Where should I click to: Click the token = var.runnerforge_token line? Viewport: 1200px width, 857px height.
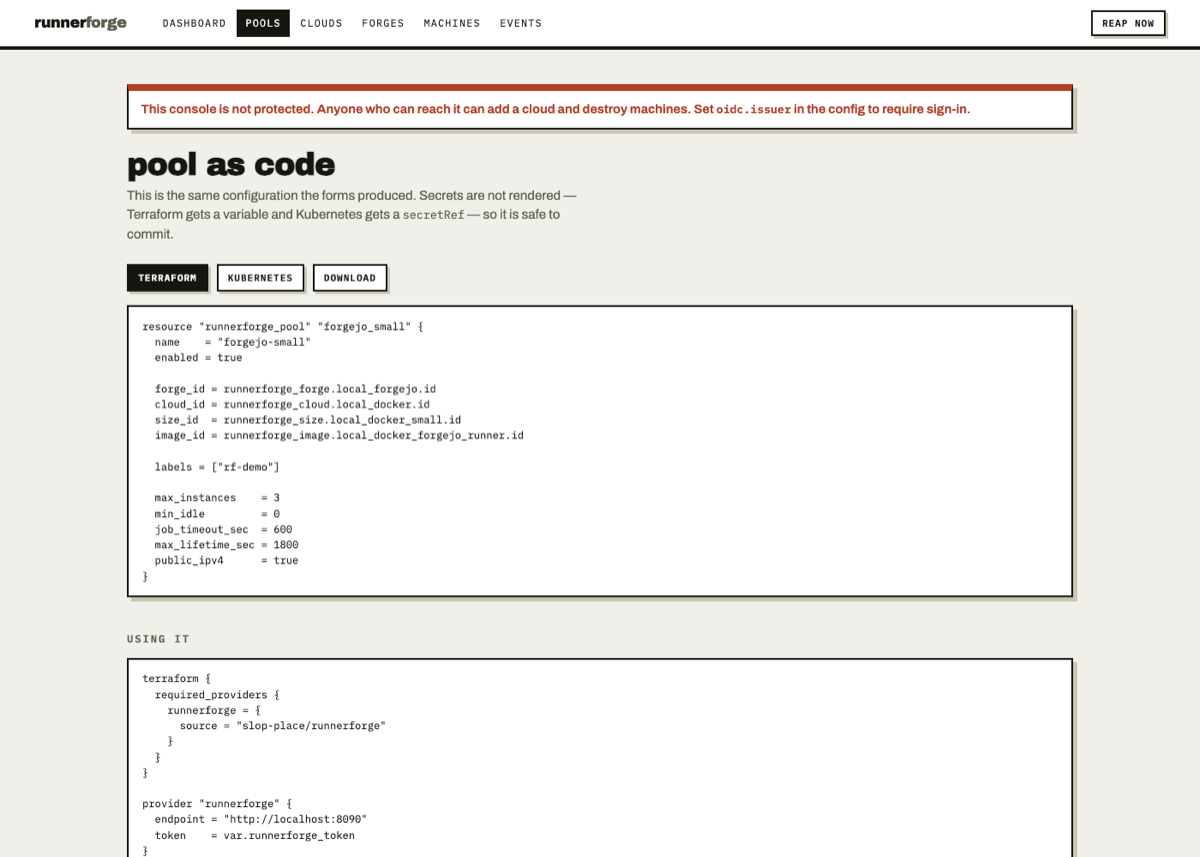click(255, 835)
